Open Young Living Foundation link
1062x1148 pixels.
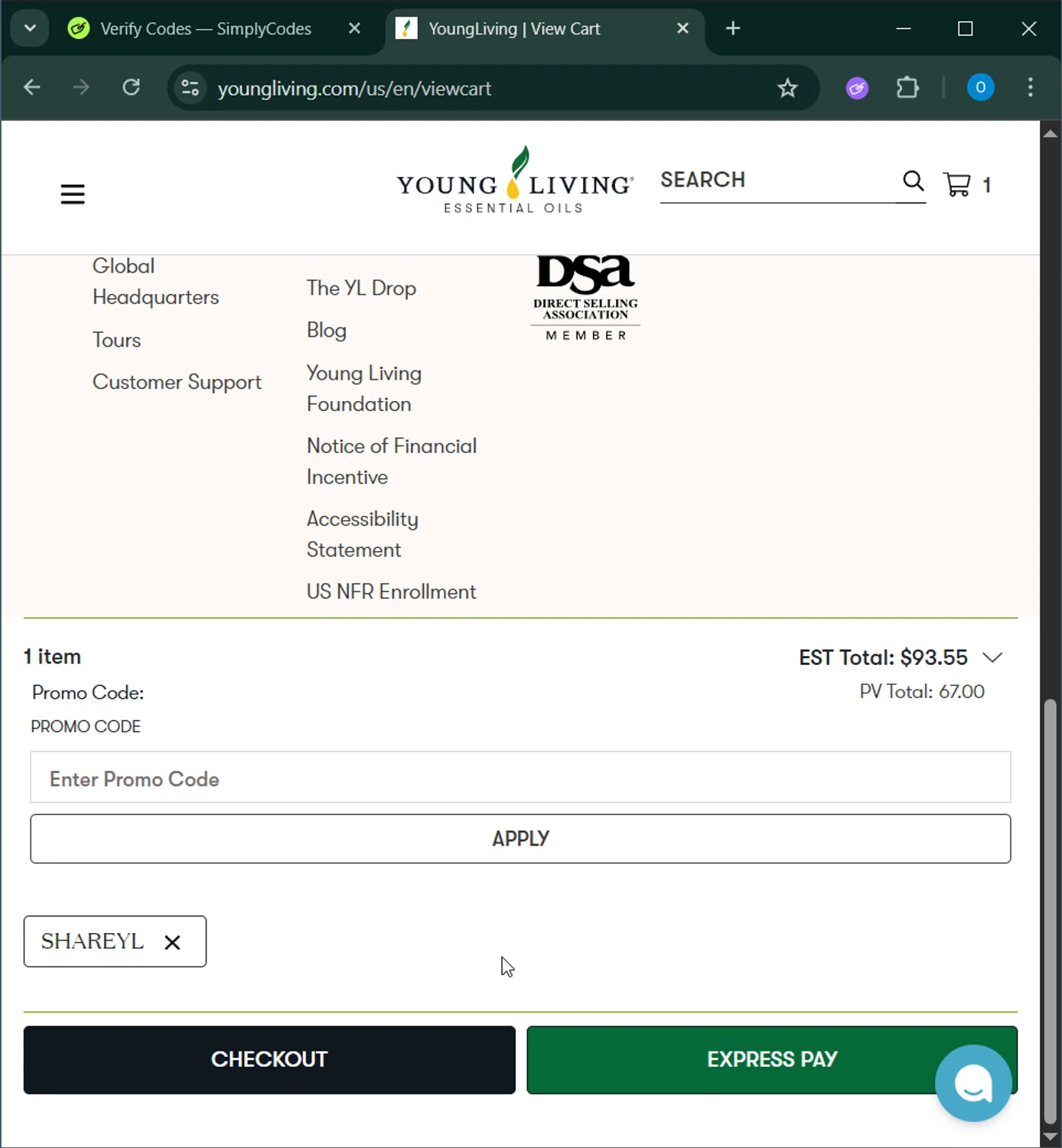364,389
